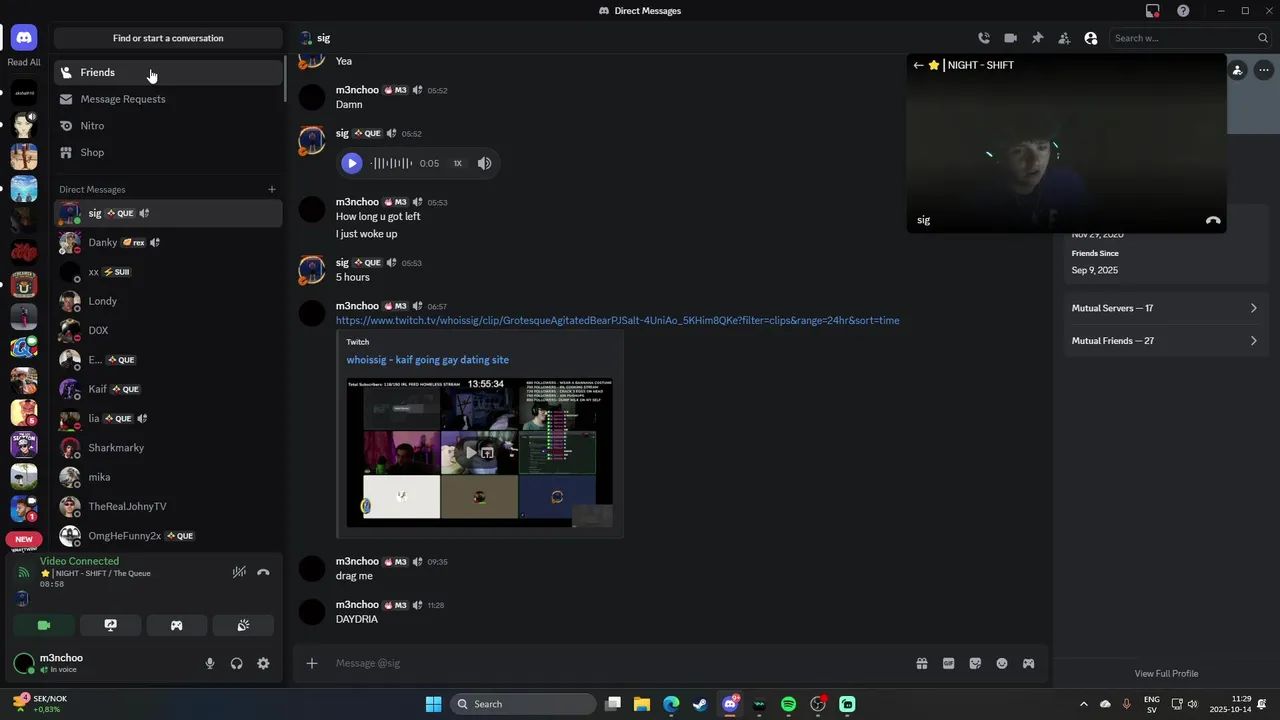Mute the microphone
This screenshot has height=720, width=1280.
(210, 663)
